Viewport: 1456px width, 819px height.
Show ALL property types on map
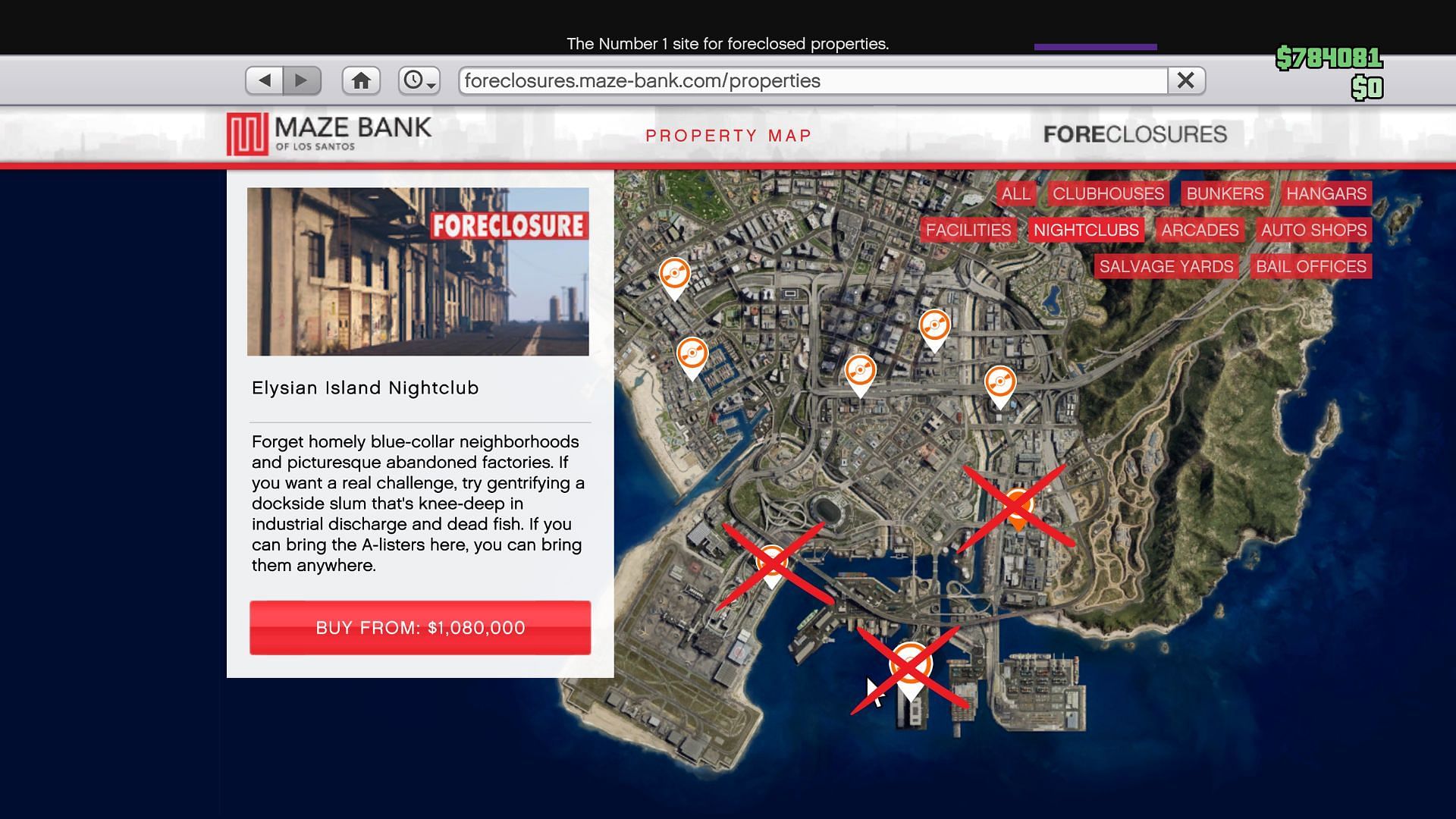[1015, 193]
